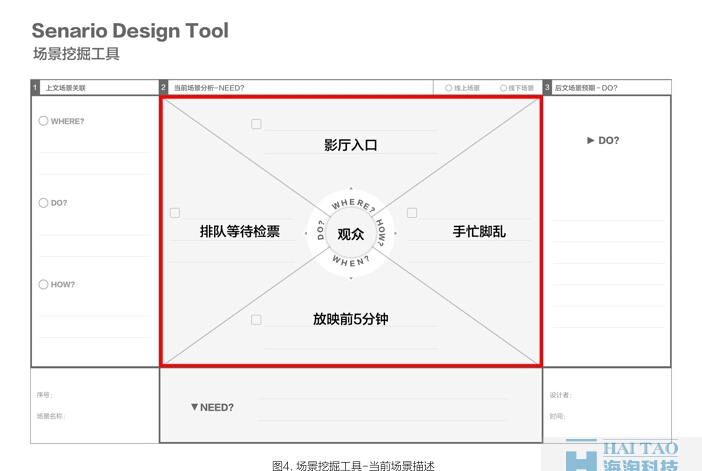The width and height of the screenshot is (702, 471).
Task: Tick the checkbox above 手忙脚乱
Action: pos(412,213)
